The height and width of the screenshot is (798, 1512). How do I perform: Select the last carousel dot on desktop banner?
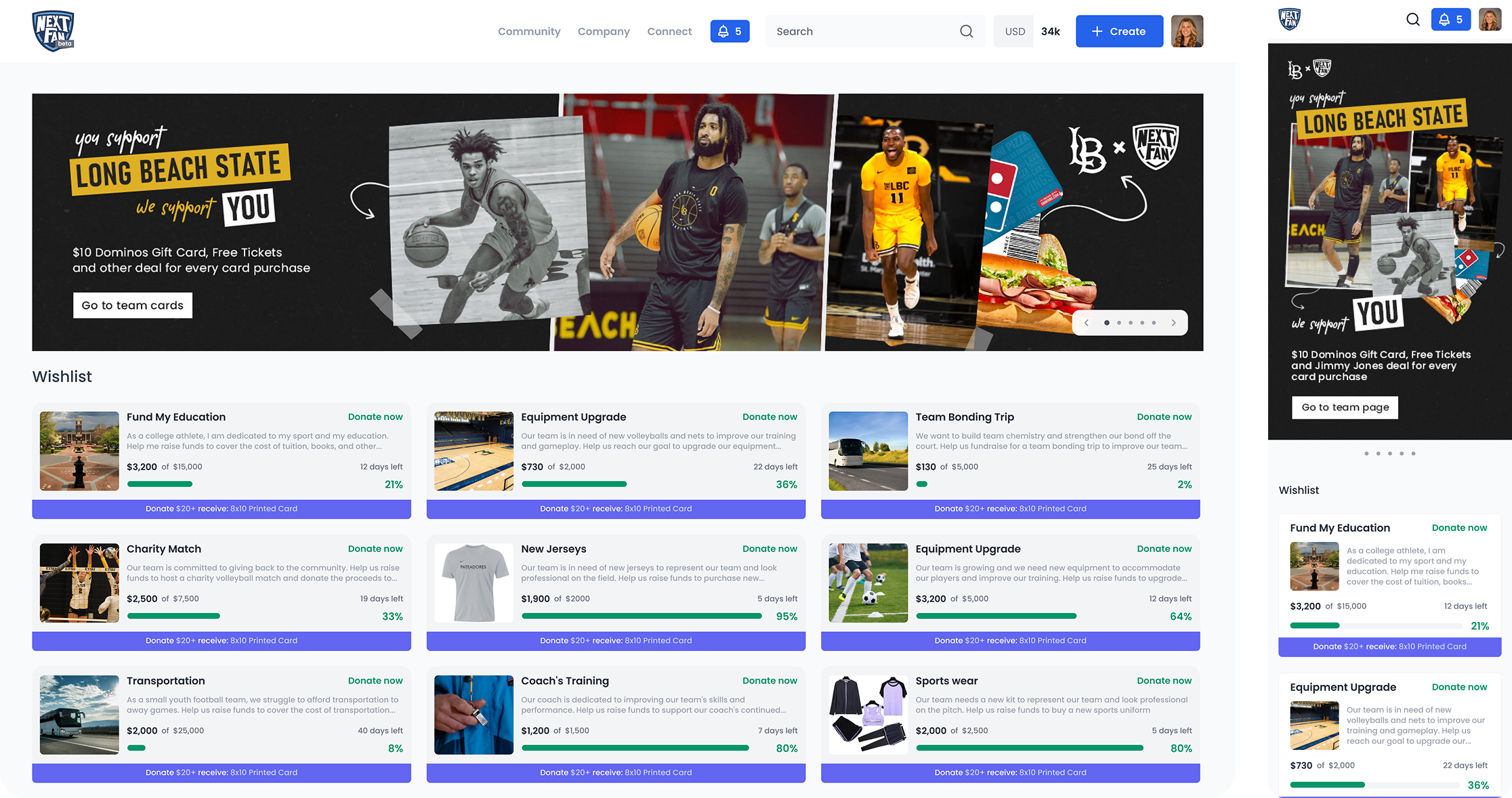pyautogui.click(x=1154, y=323)
